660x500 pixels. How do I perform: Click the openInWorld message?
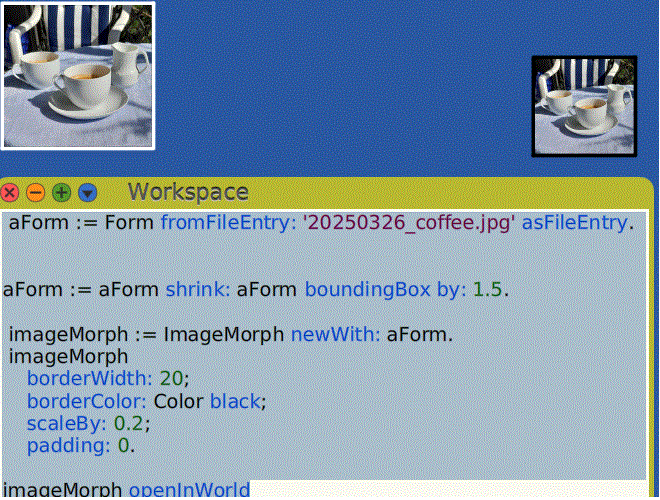[x=189, y=490]
